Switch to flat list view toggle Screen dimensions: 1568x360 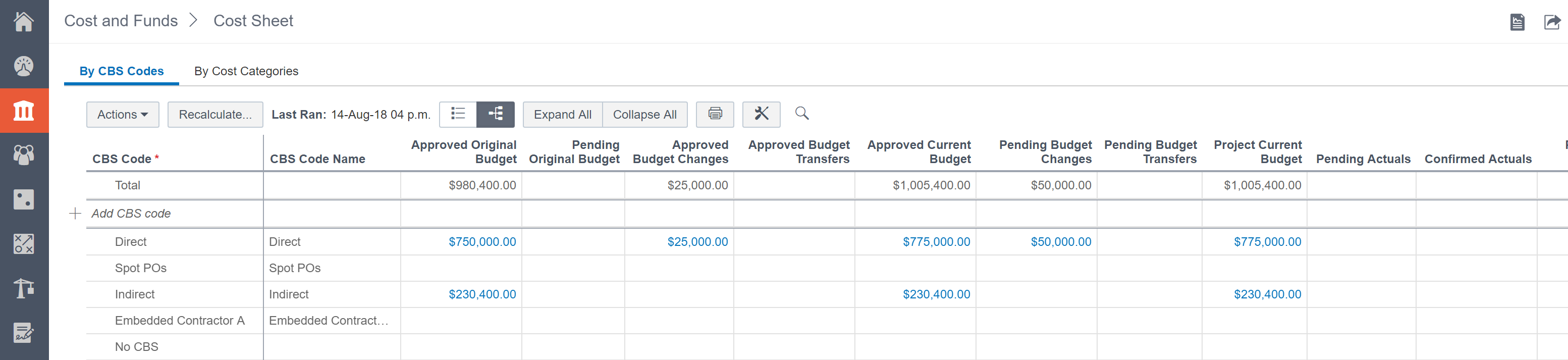point(458,114)
